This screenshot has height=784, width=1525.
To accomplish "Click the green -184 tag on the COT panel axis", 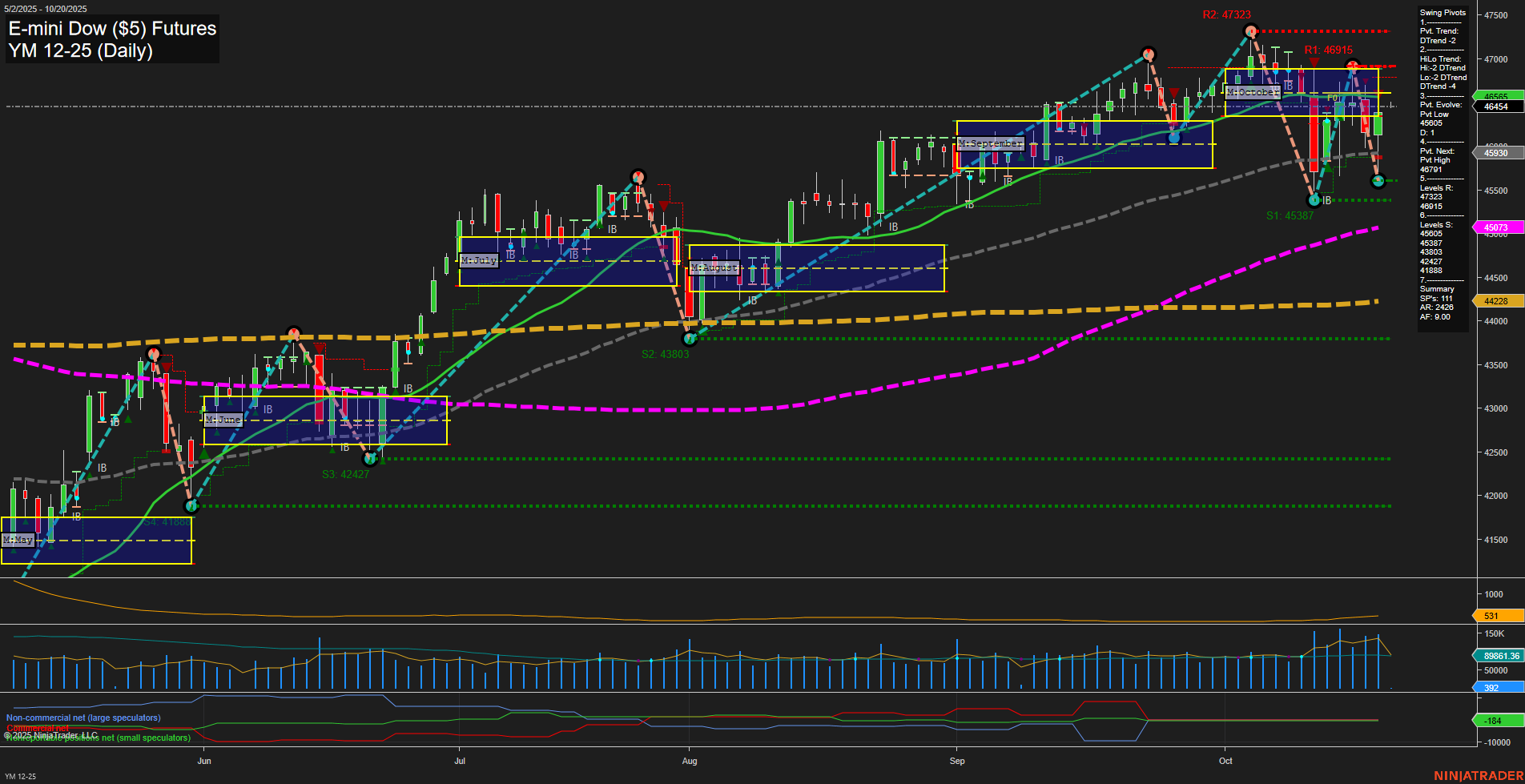I will pos(1495,721).
